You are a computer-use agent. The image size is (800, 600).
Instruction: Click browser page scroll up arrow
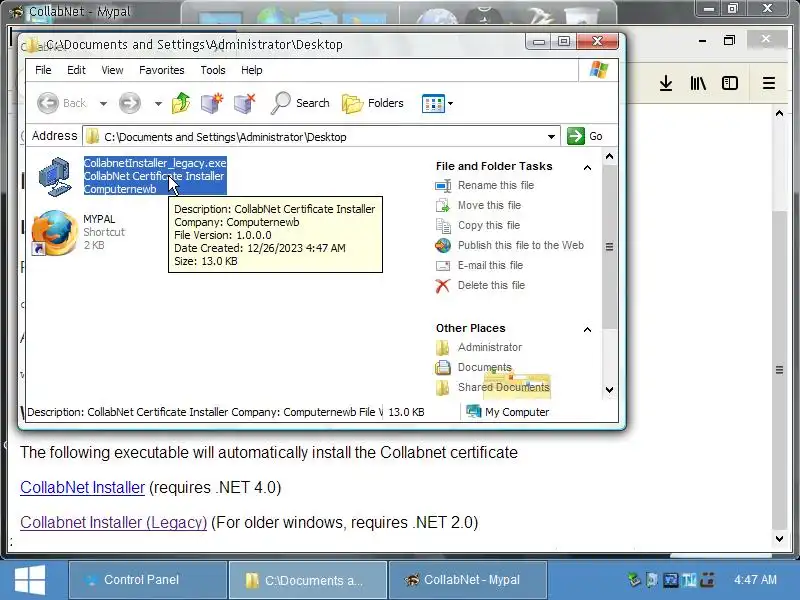click(x=779, y=113)
